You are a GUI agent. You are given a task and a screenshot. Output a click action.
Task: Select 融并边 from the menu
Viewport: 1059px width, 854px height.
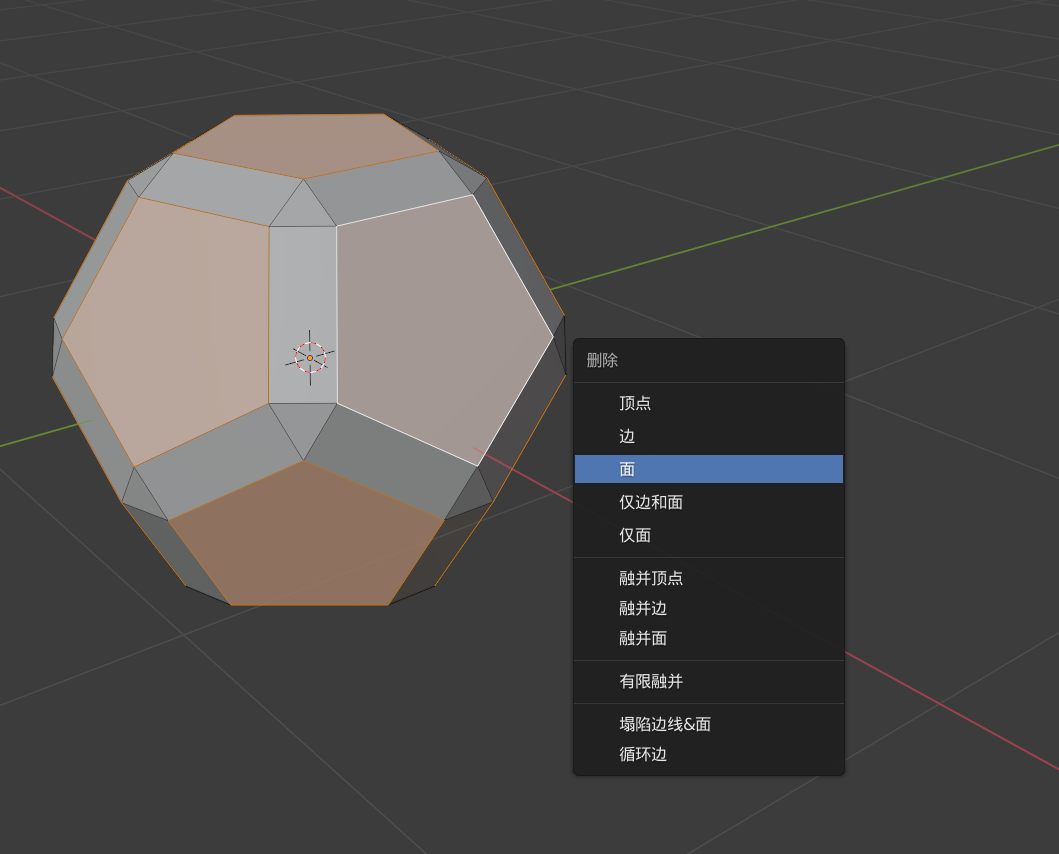pyautogui.click(x=708, y=608)
